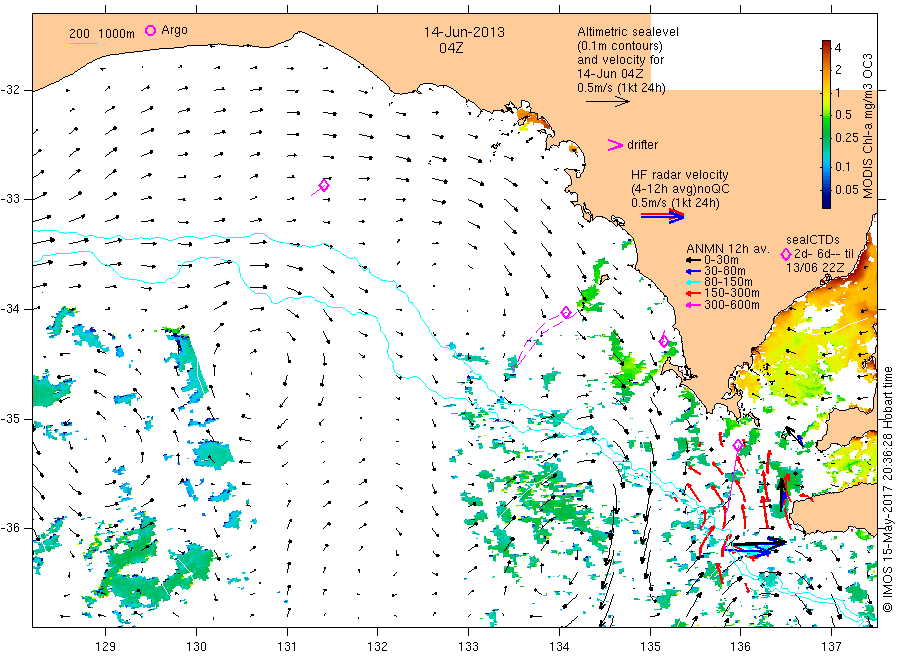Click the 'HF radar velocity' legend heading

pyautogui.click(x=680, y=174)
